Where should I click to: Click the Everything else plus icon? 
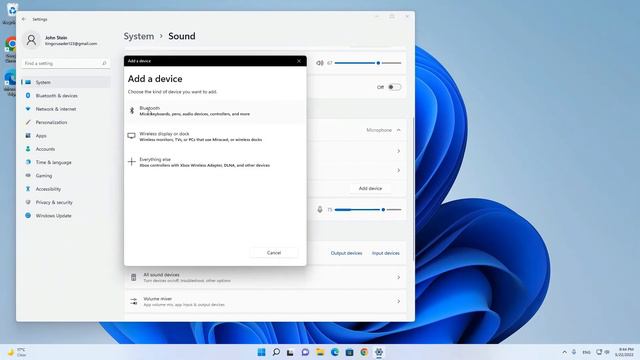[x=131, y=162]
